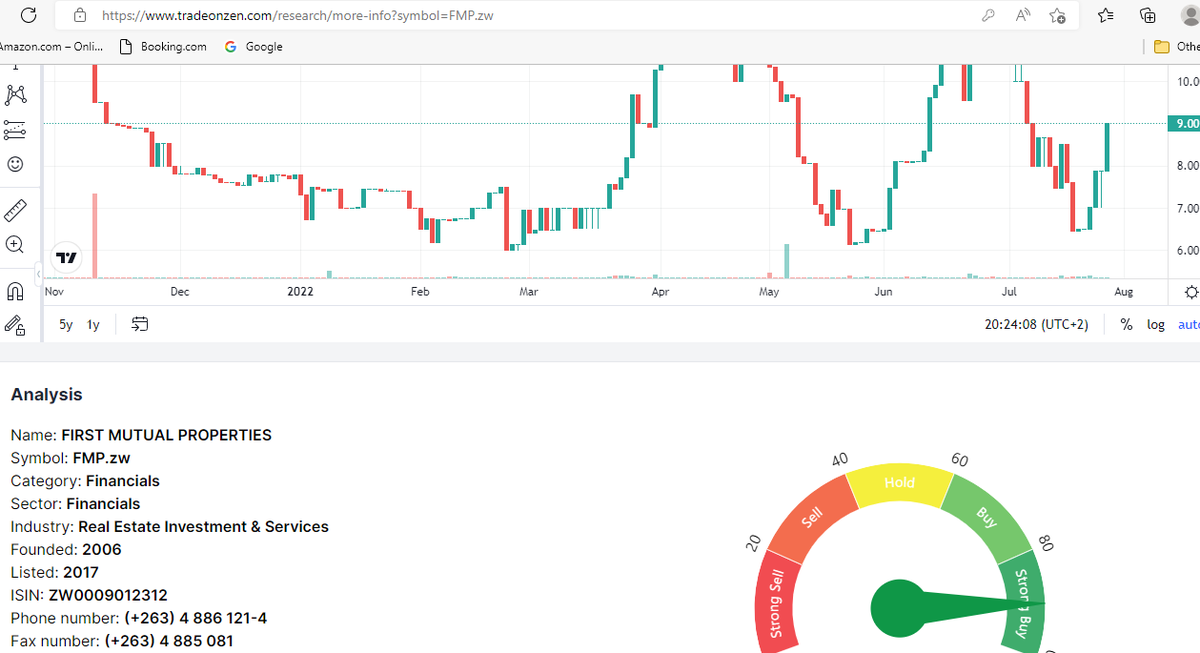This screenshot has height=653, width=1200.
Task: Enable logarithmic scale
Action: [x=1156, y=324]
